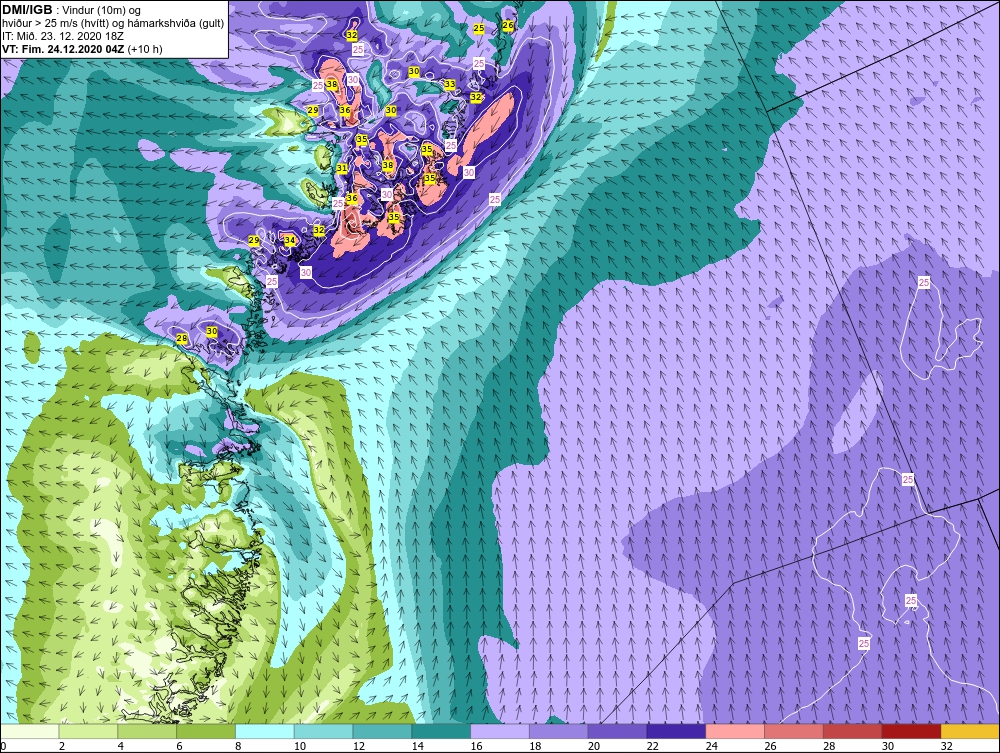
Task: Click the 'DMI/IGB' title text
Action: coord(27,10)
